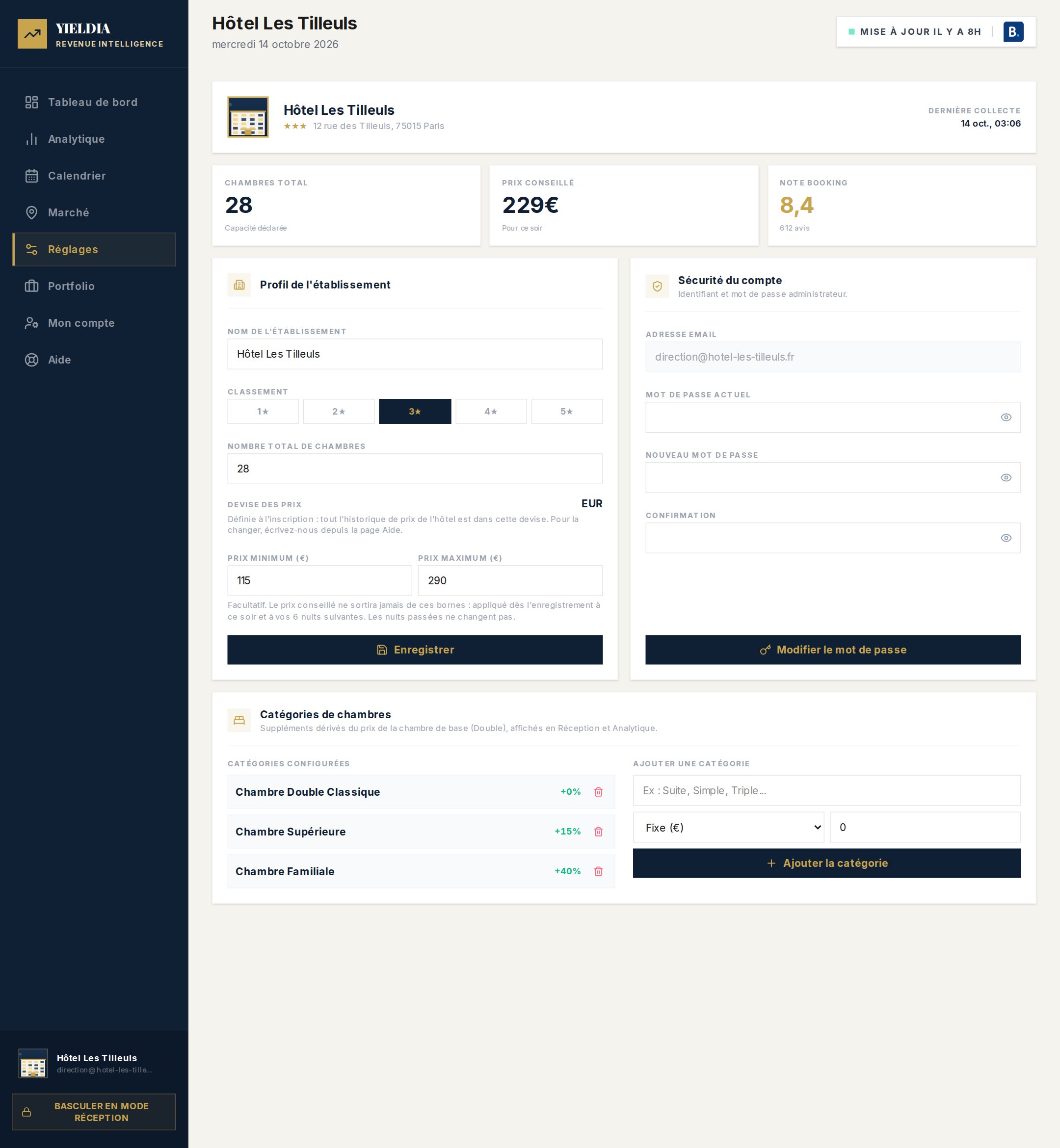Viewport: 1060px width, 1148px height.
Task: Click the Prix minimum field showing 115
Action: pos(319,580)
